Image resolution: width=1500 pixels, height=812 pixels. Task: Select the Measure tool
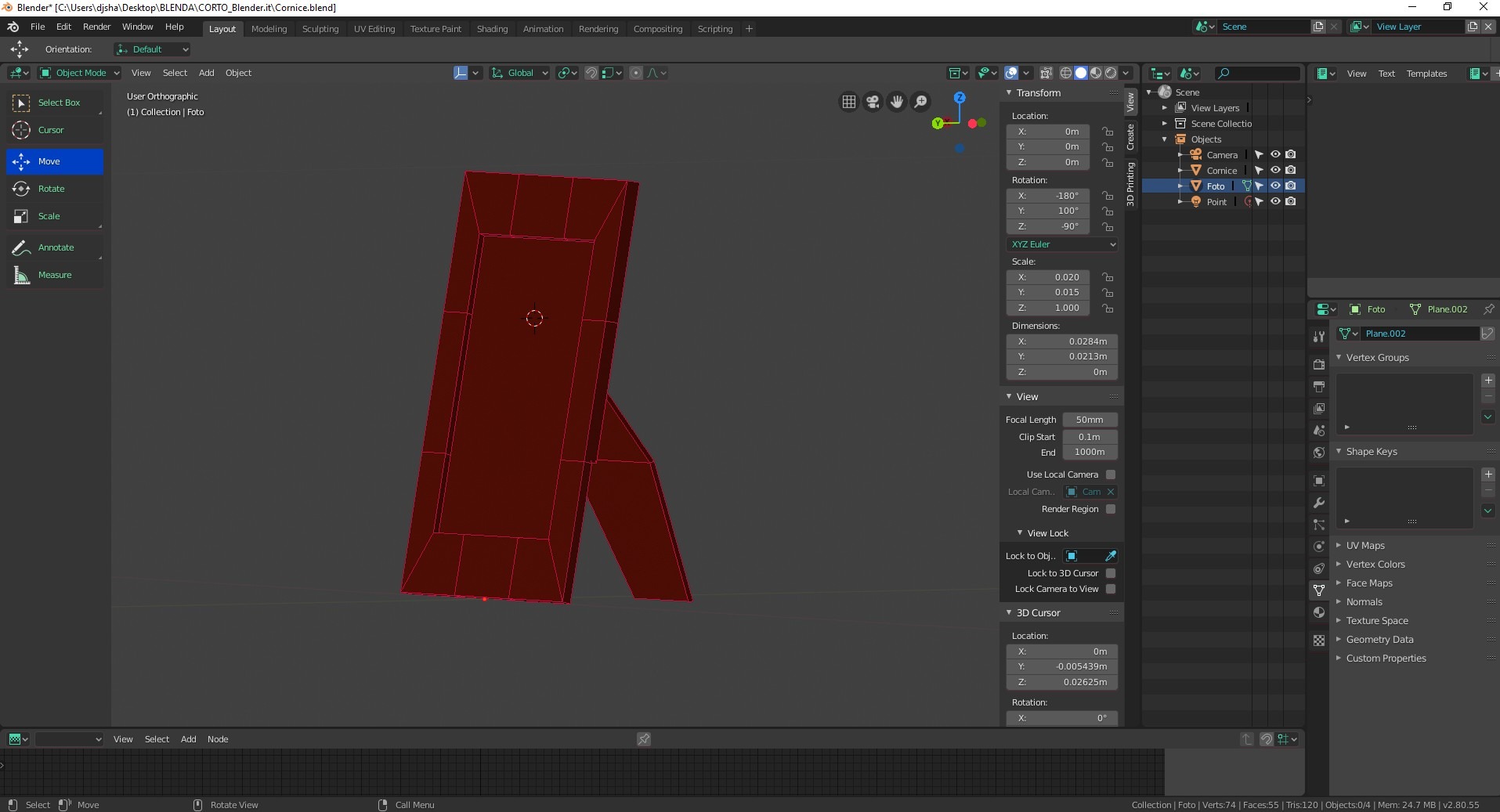55,275
